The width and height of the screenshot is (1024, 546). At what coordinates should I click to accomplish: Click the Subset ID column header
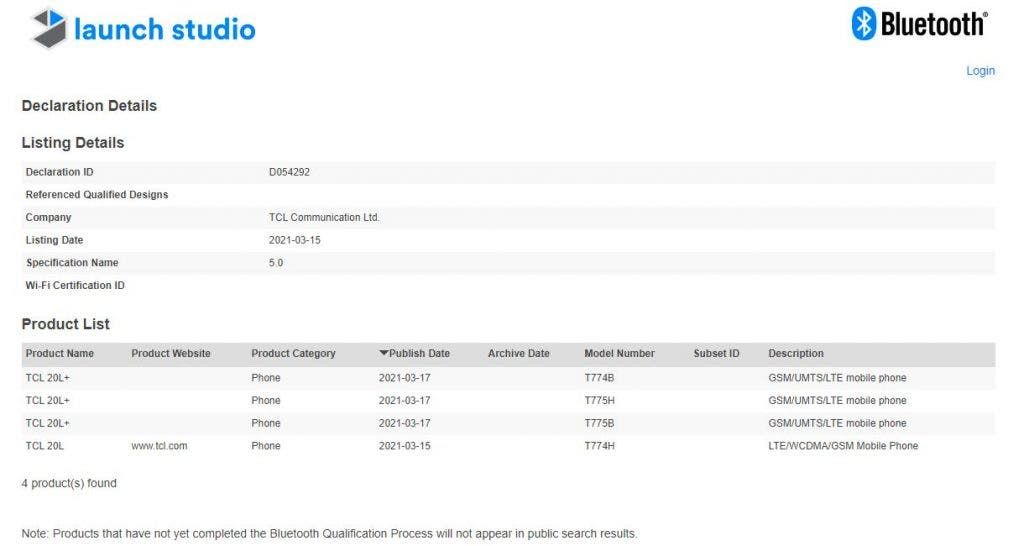pyautogui.click(x=716, y=353)
